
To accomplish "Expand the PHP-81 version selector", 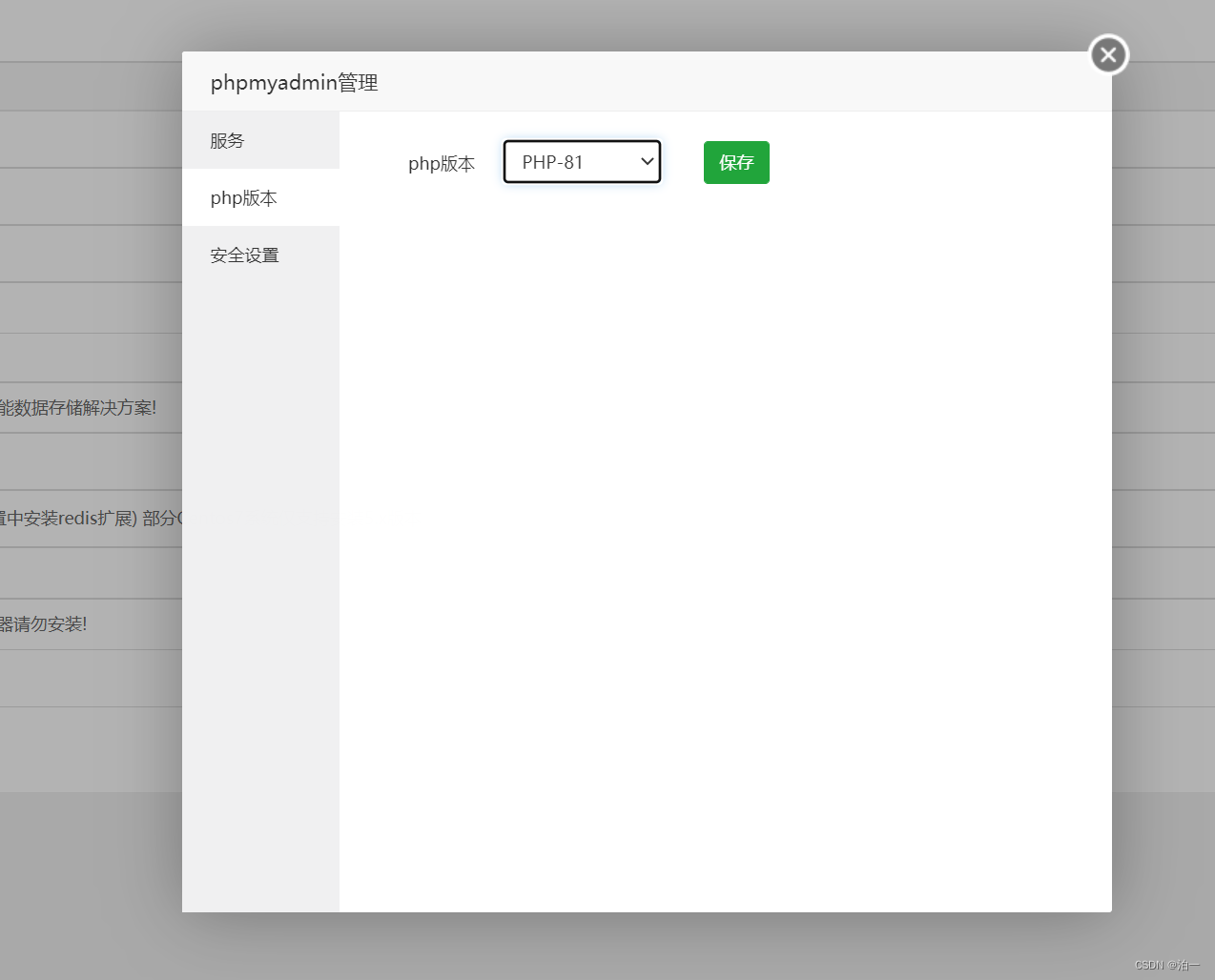I will point(582,161).
